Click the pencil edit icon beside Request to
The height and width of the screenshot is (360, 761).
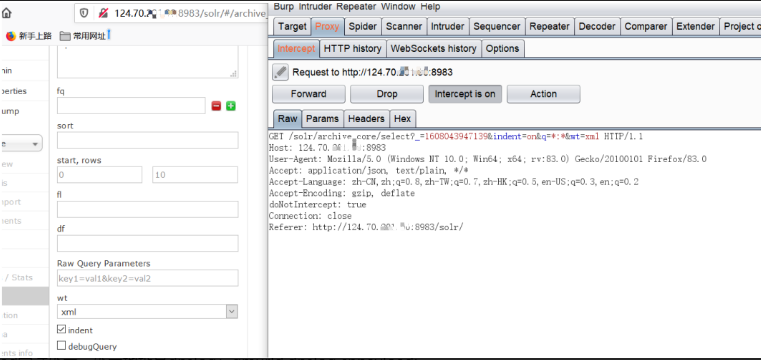(280, 72)
